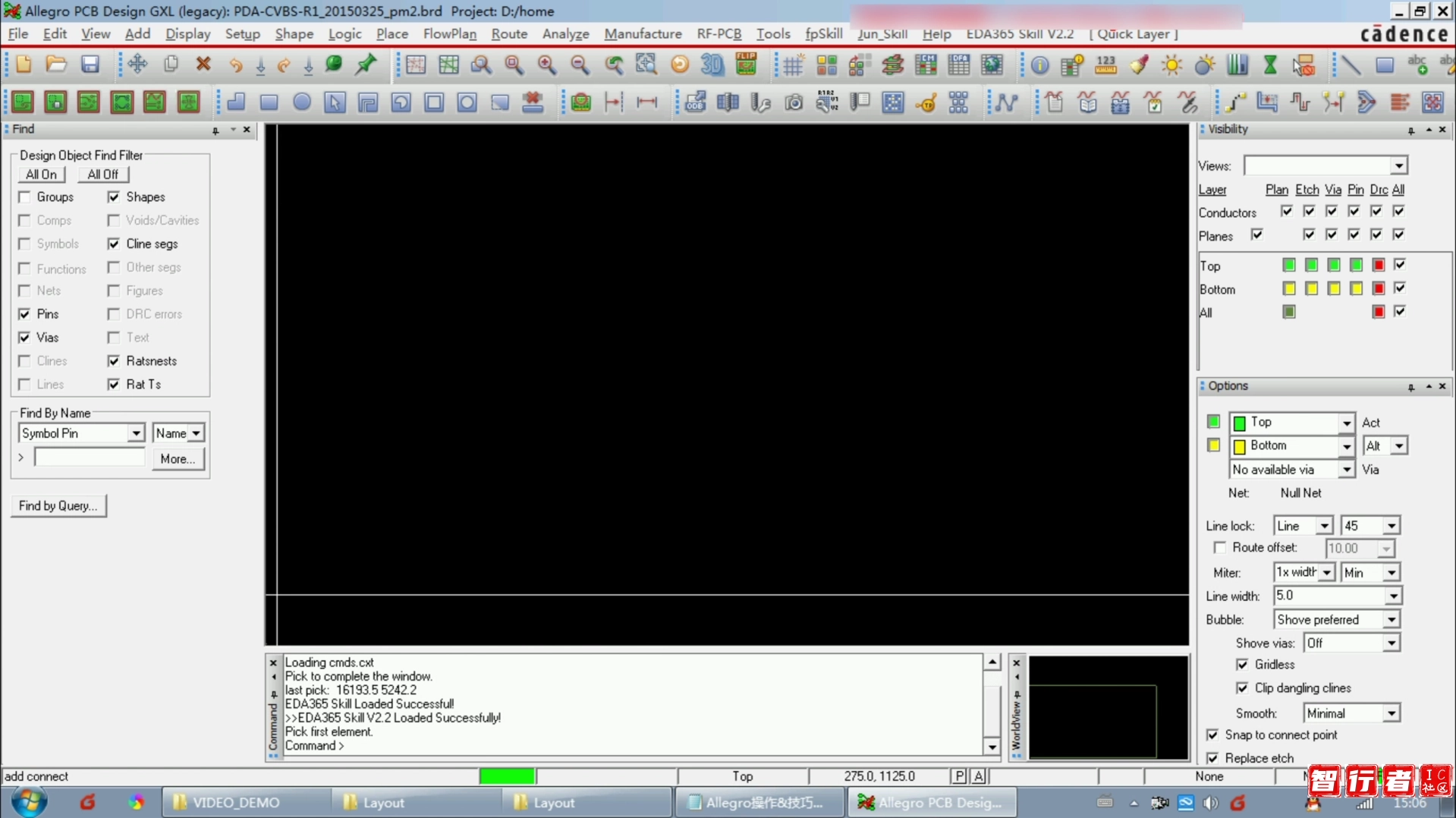
Task: Select the Add Line tool icon
Action: pyautogui.click(x=1351, y=64)
